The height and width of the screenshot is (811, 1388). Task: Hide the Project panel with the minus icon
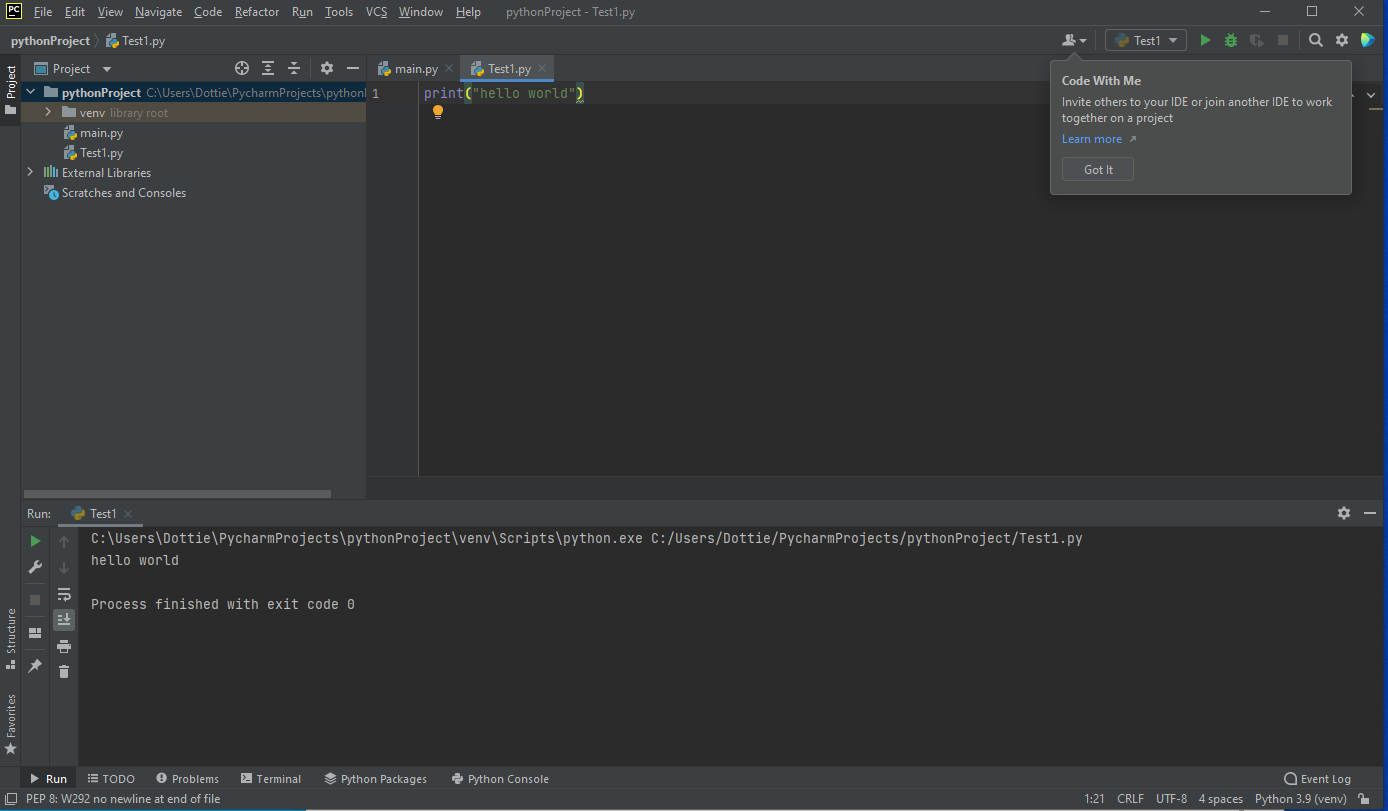coord(353,68)
